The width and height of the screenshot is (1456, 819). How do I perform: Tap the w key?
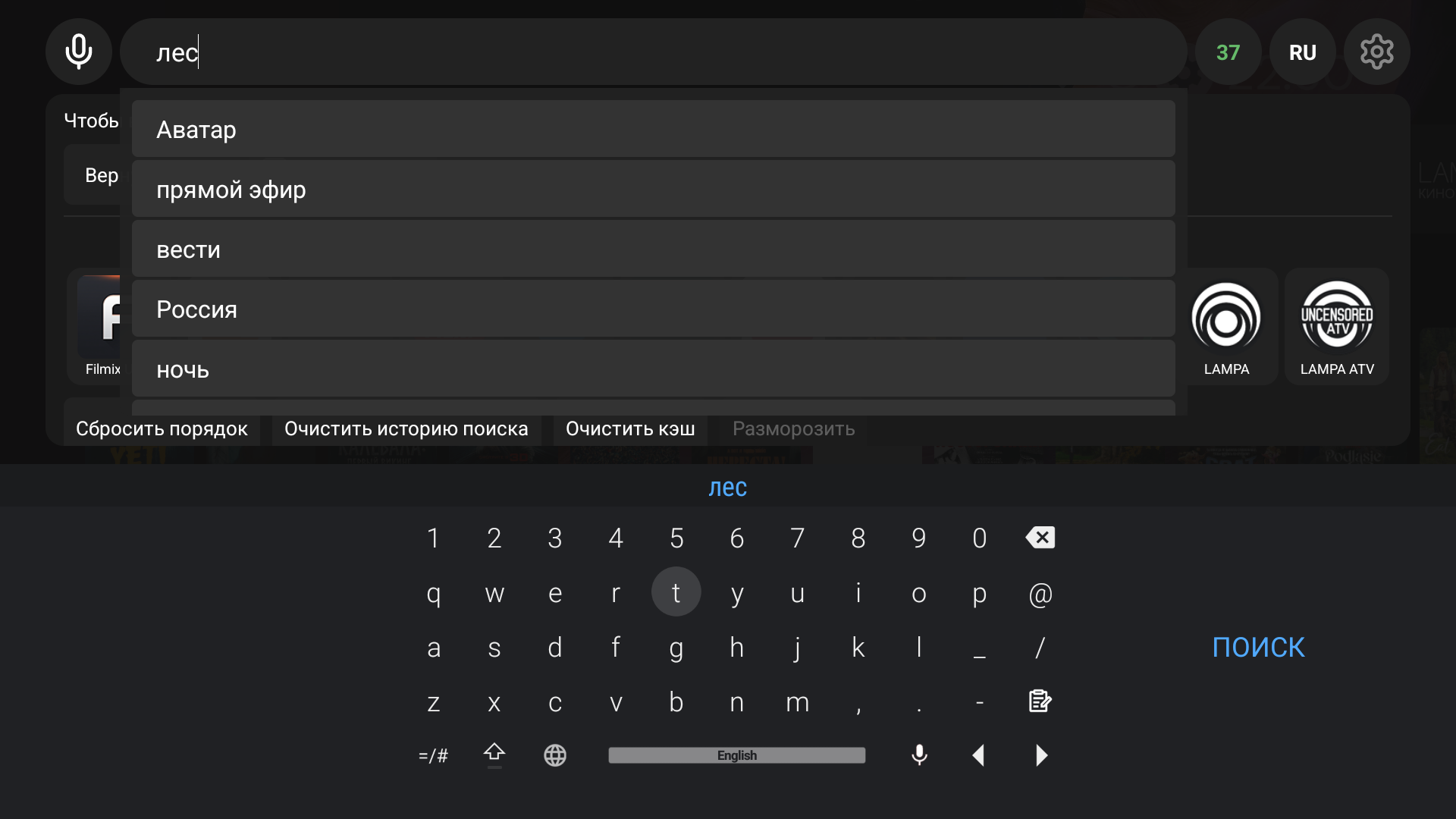click(x=494, y=593)
